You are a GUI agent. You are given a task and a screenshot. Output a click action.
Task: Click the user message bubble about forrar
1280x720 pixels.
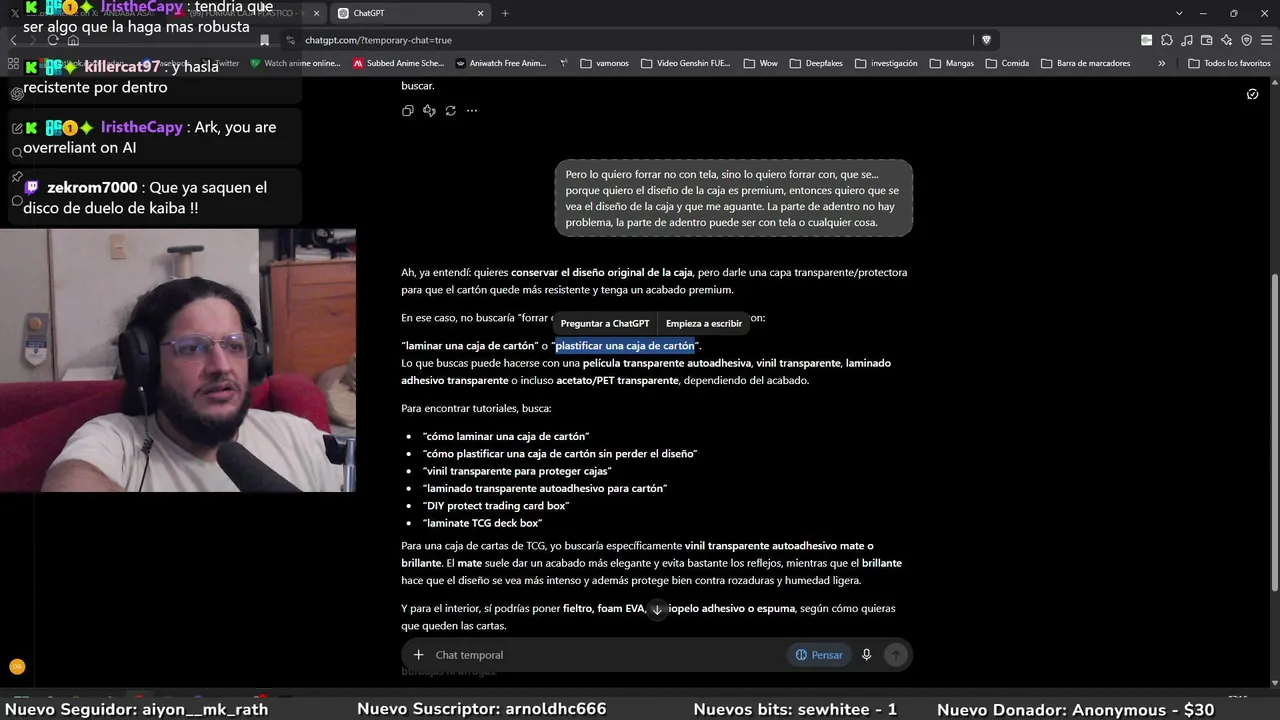point(733,198)
